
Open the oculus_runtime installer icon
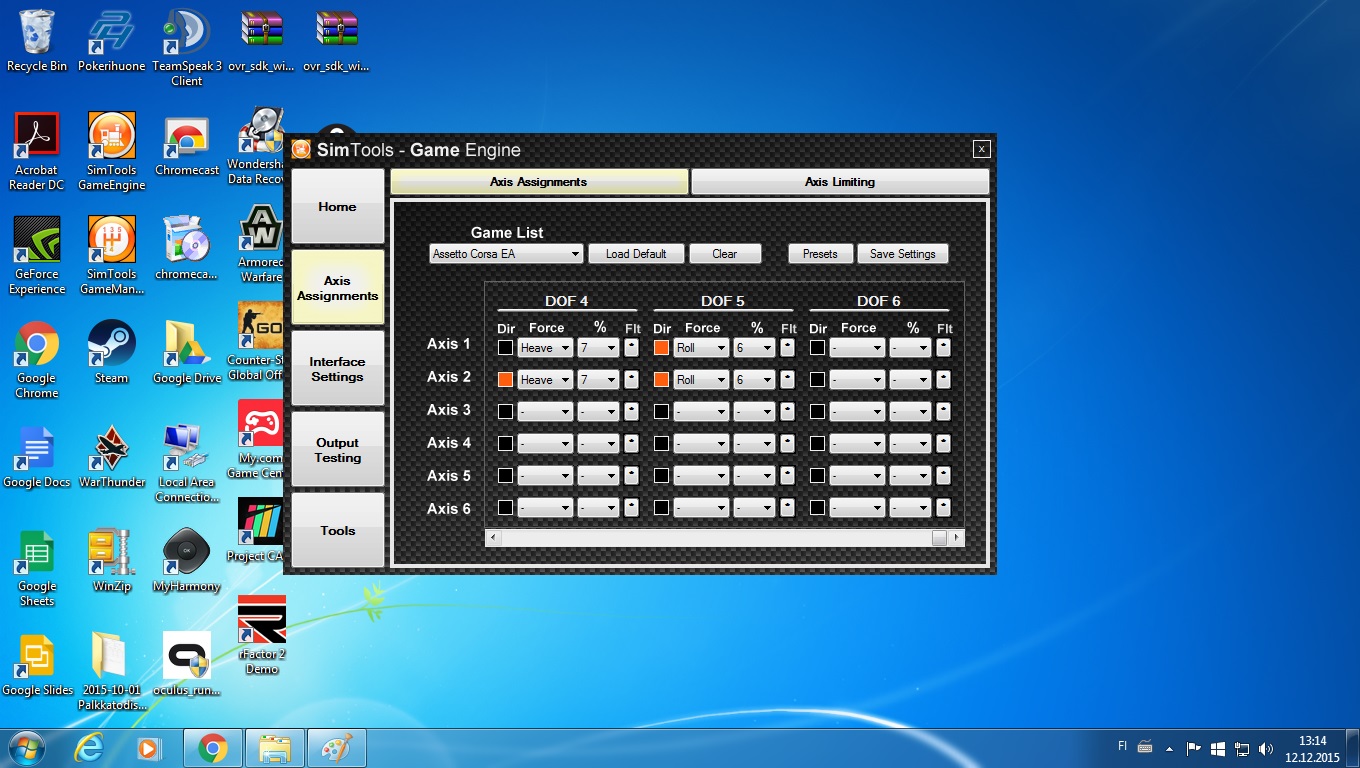coord(187,665)
